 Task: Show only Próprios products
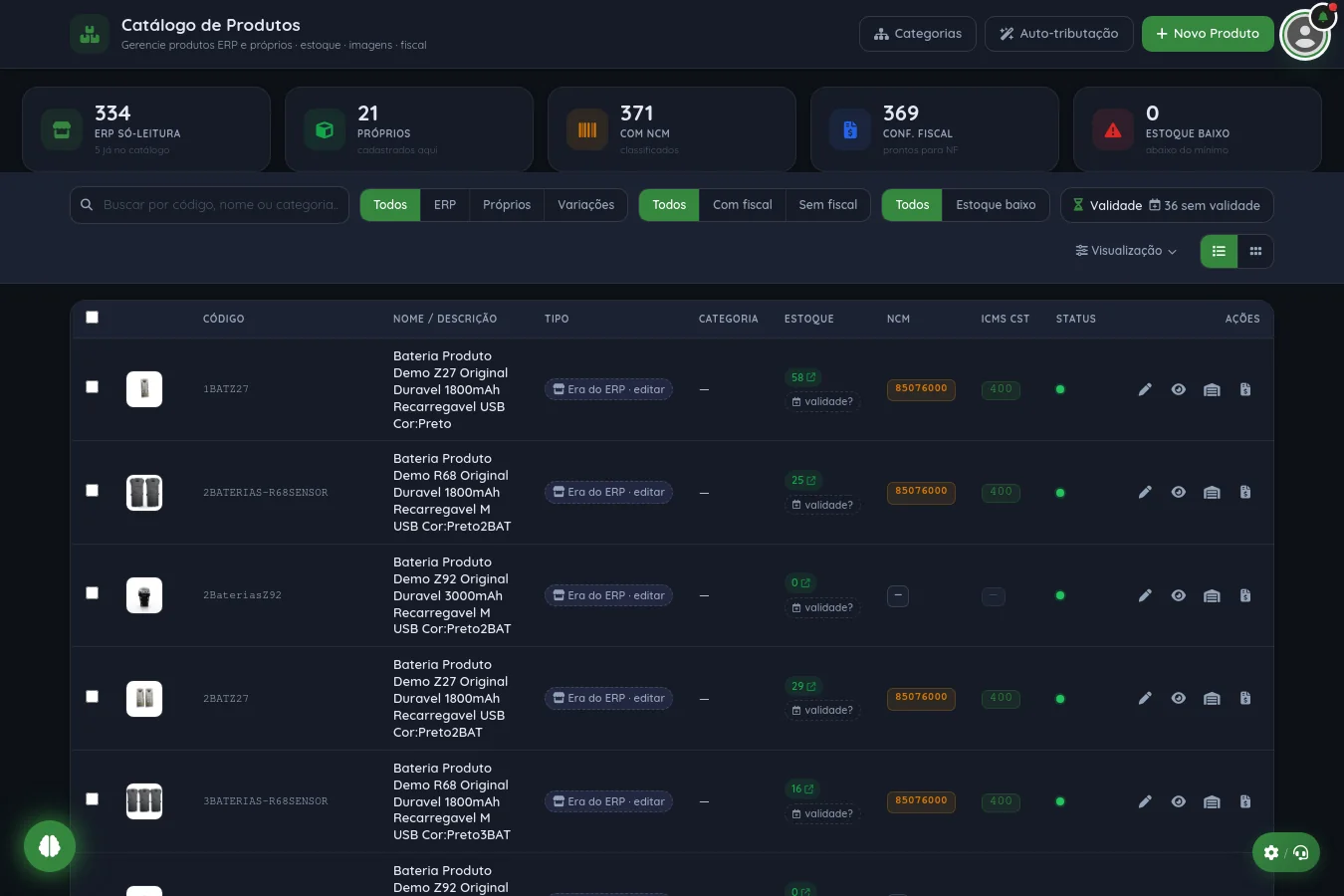pos(507,205)
